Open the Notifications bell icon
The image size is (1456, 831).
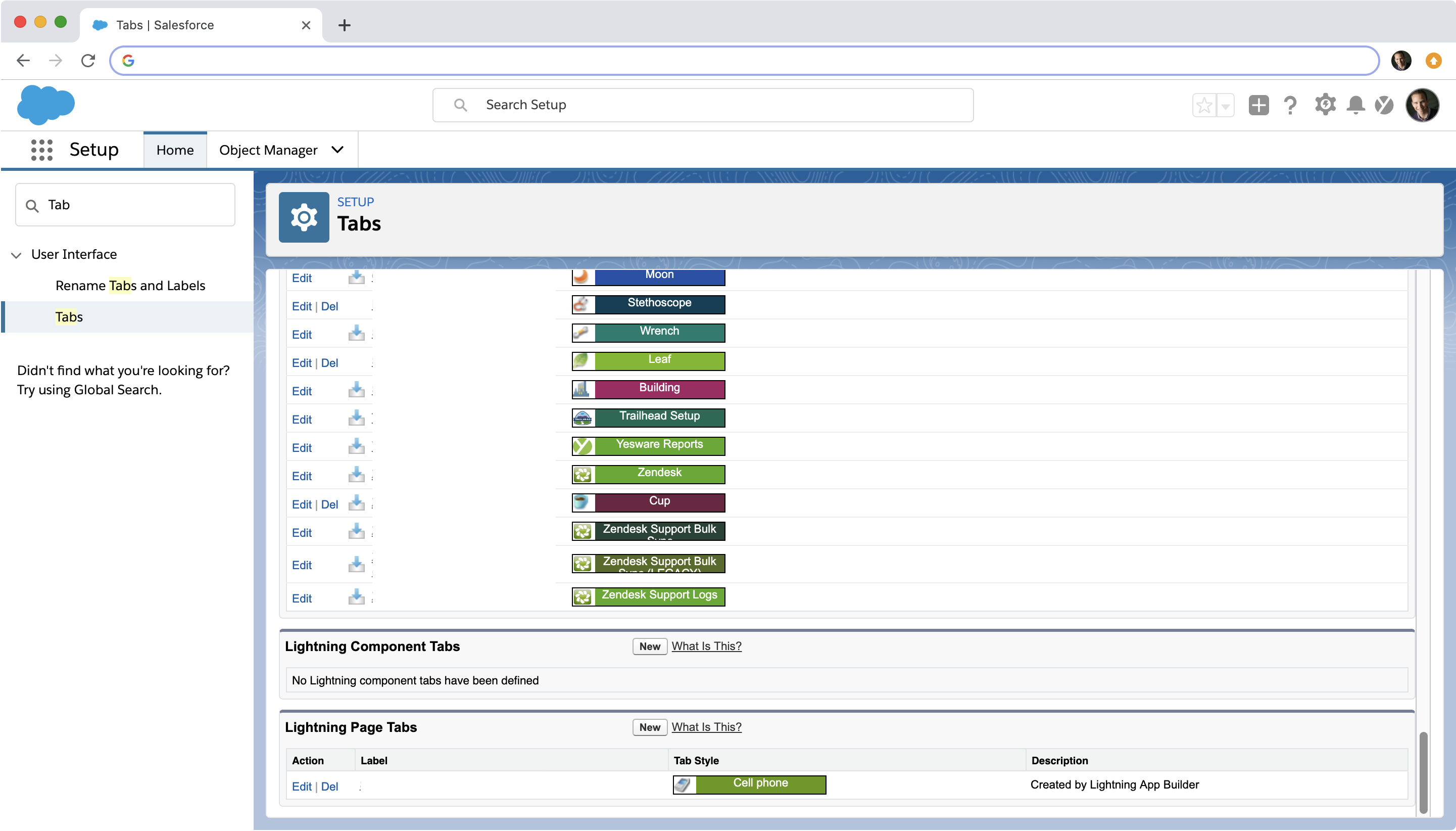[1355, 105]
